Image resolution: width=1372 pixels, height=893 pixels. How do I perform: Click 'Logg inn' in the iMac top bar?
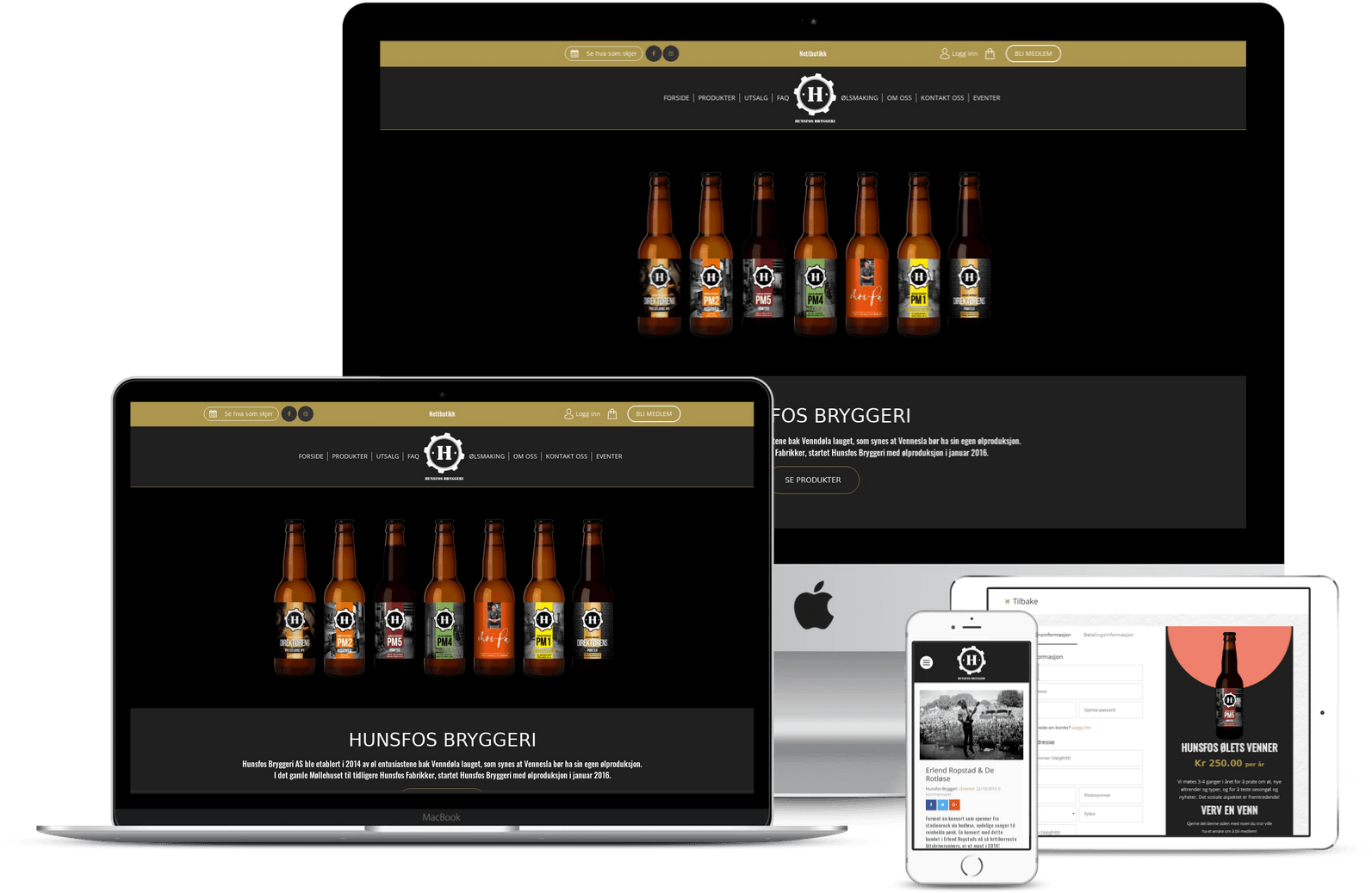(x=959, y=53)
